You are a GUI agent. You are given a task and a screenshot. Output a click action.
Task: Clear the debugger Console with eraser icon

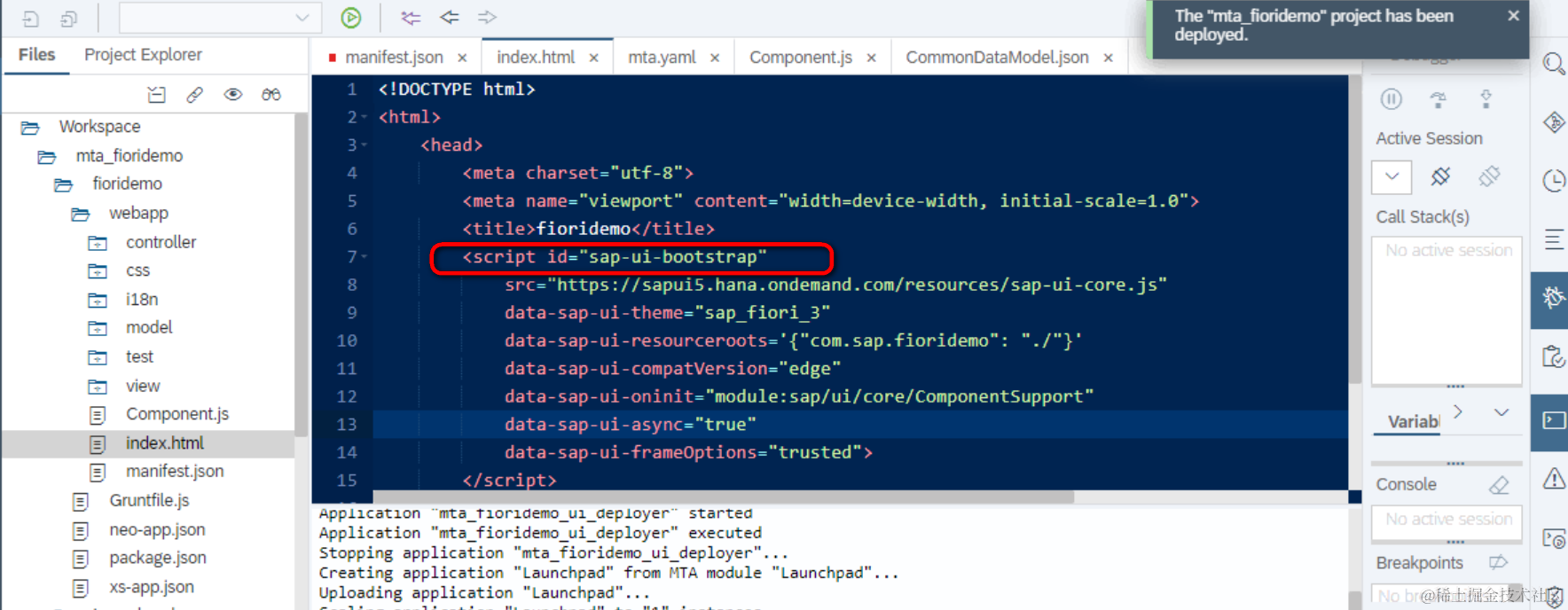click(x=1499, y=485)
